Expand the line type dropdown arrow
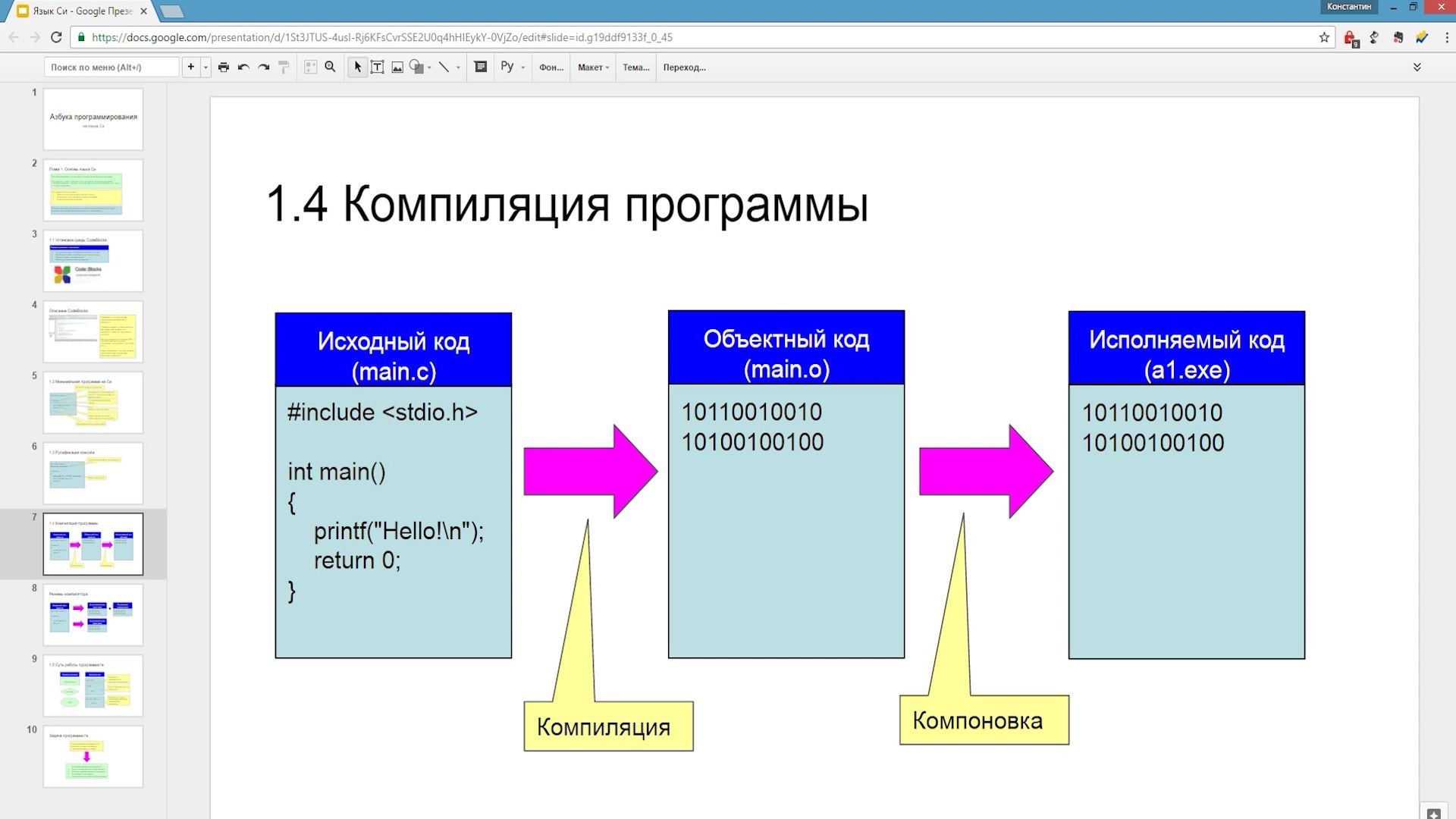1456x819 pixels. pos(458,67)
